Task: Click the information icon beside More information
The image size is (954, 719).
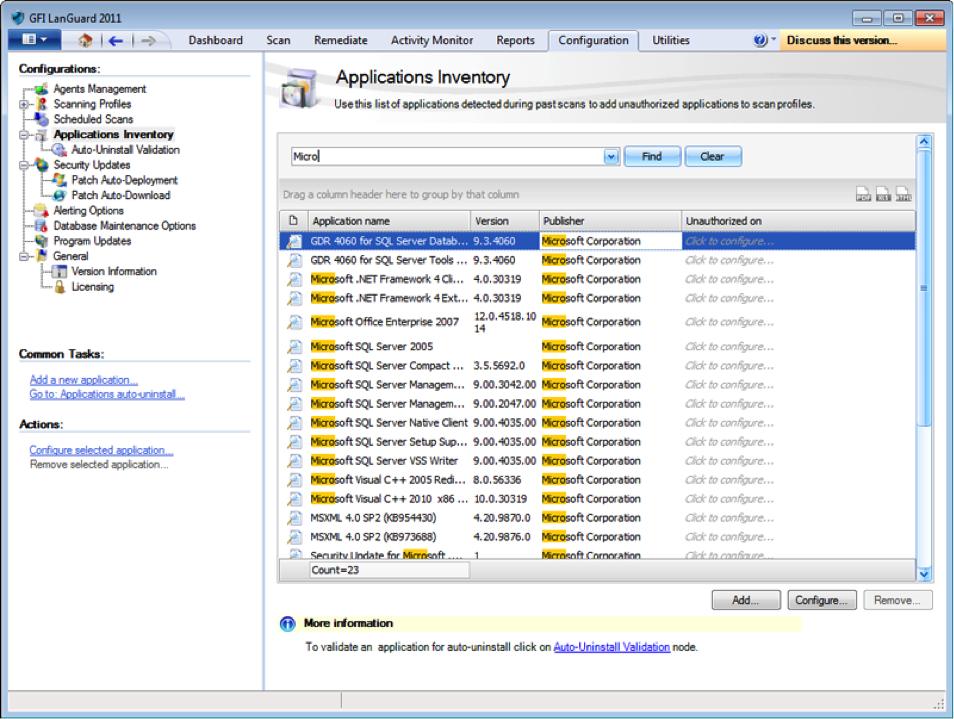Action: [x=288, y=624]
